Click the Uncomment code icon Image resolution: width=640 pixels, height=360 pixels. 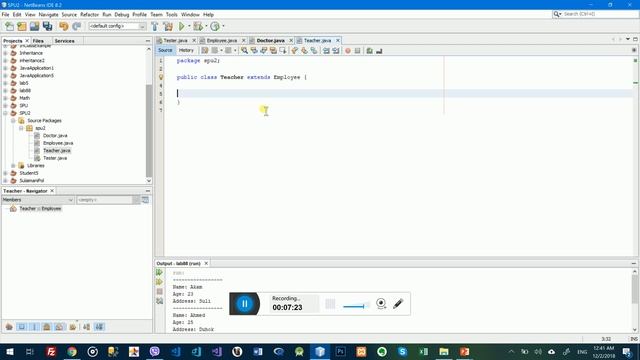click(379, 51)
